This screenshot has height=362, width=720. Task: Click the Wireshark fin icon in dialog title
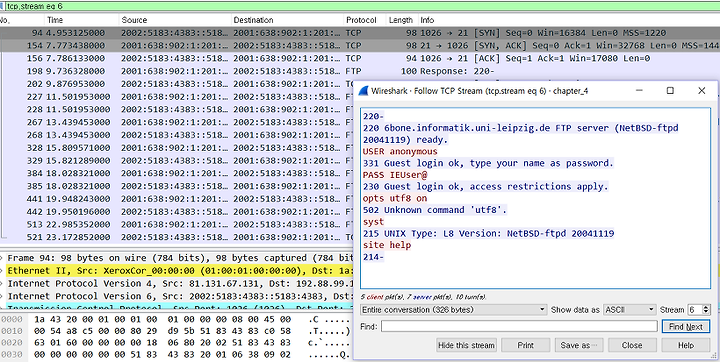click(x=363, y=90)
